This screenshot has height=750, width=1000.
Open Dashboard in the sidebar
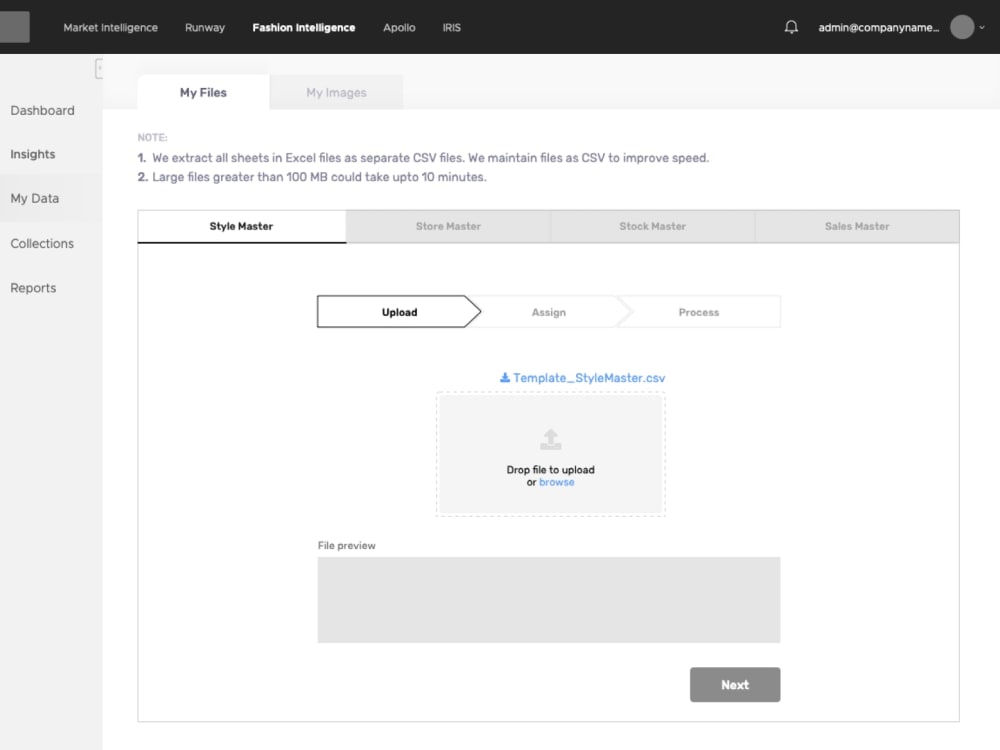pos(42,110)
